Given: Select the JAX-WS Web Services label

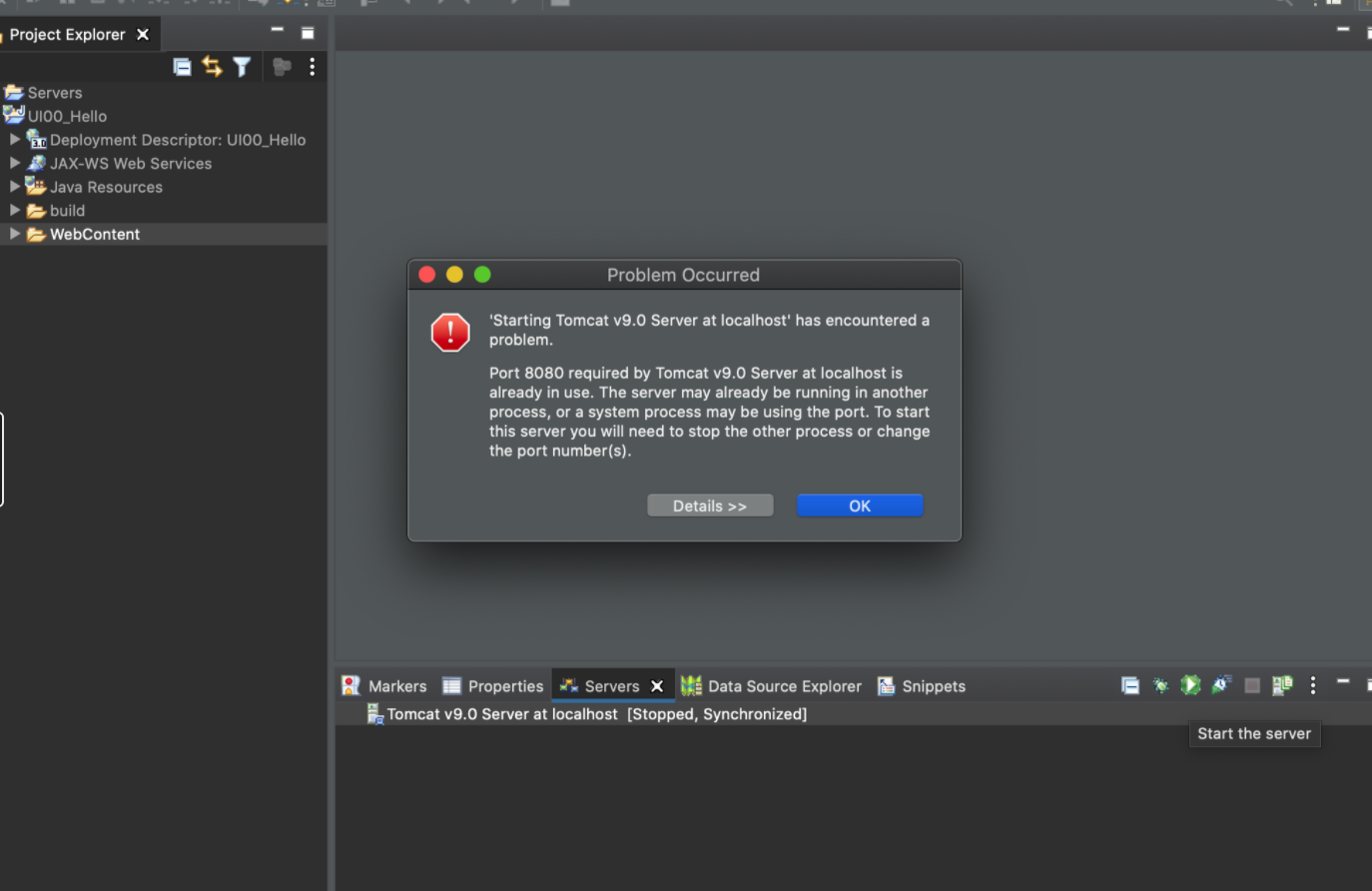Looking at the screenshot, I should (131, 164).
